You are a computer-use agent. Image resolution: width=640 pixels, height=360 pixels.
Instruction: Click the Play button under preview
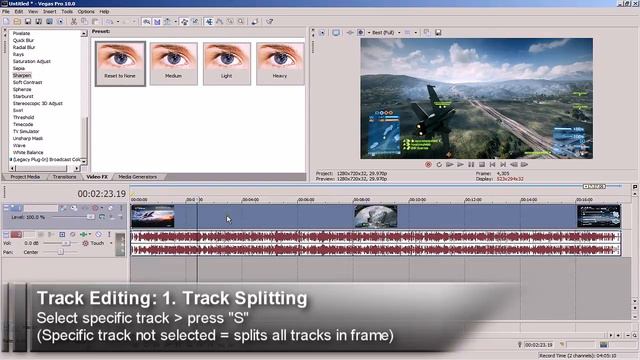460,164
